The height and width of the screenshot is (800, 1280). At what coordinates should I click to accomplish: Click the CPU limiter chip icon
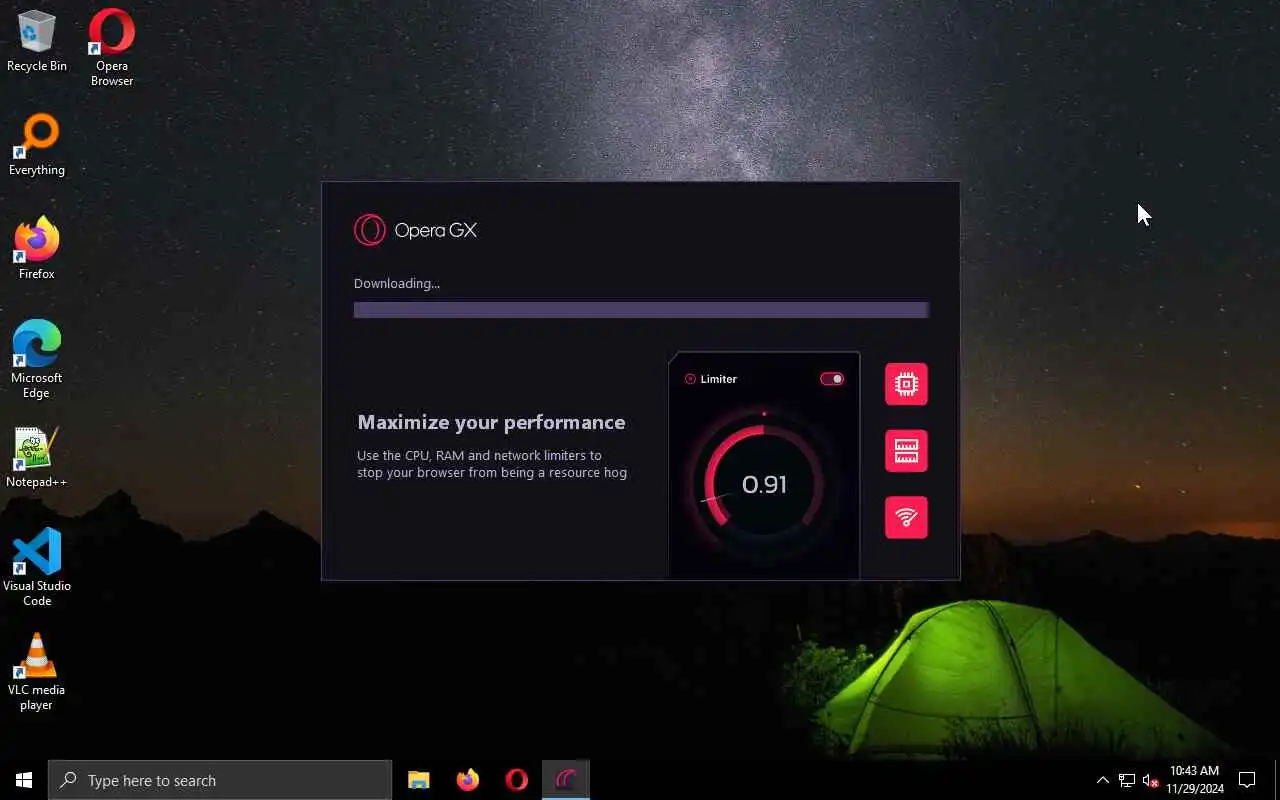tap(906, 384)
